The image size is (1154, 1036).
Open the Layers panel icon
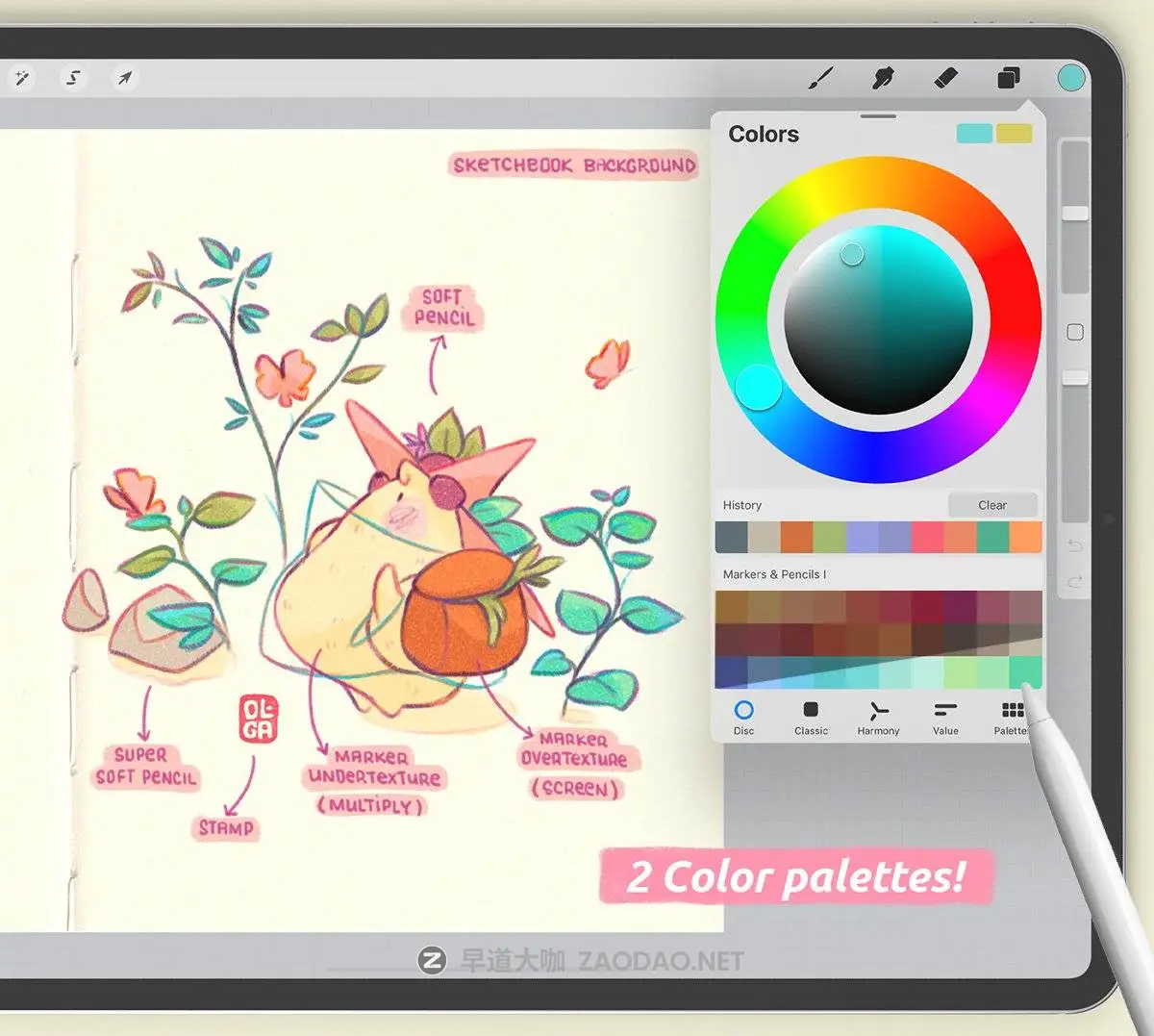coord(1009,78)
